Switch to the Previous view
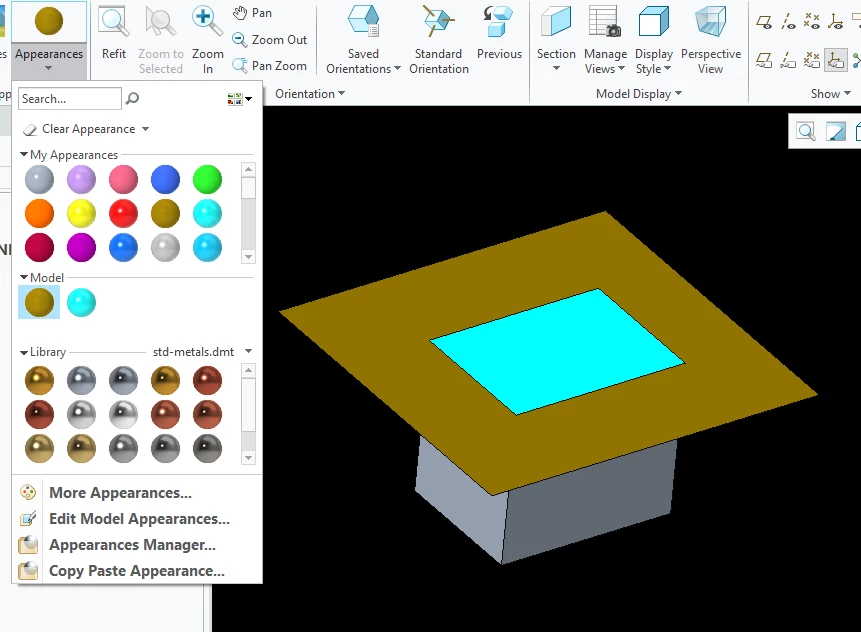The image size is (861, 632). click(499, 32)
